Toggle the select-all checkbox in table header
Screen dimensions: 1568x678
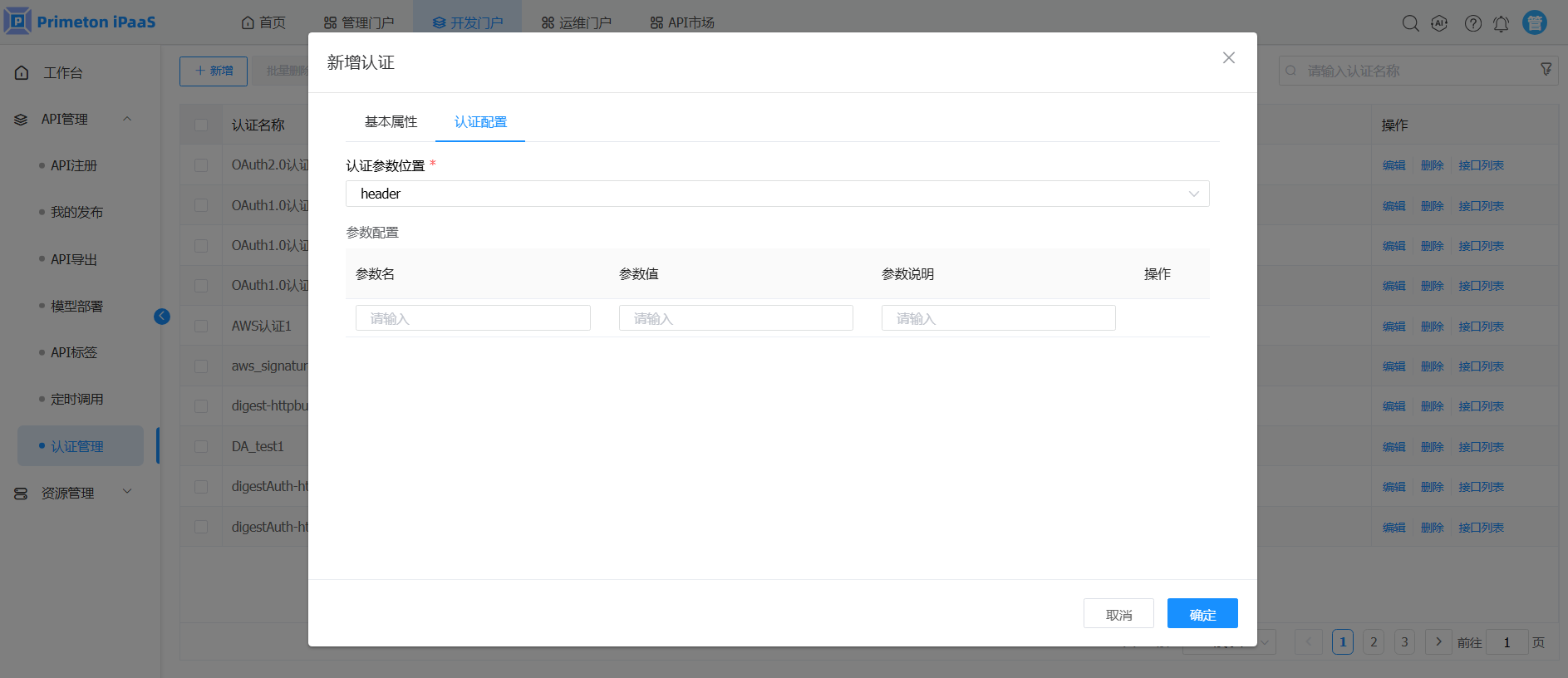(201, 125)
